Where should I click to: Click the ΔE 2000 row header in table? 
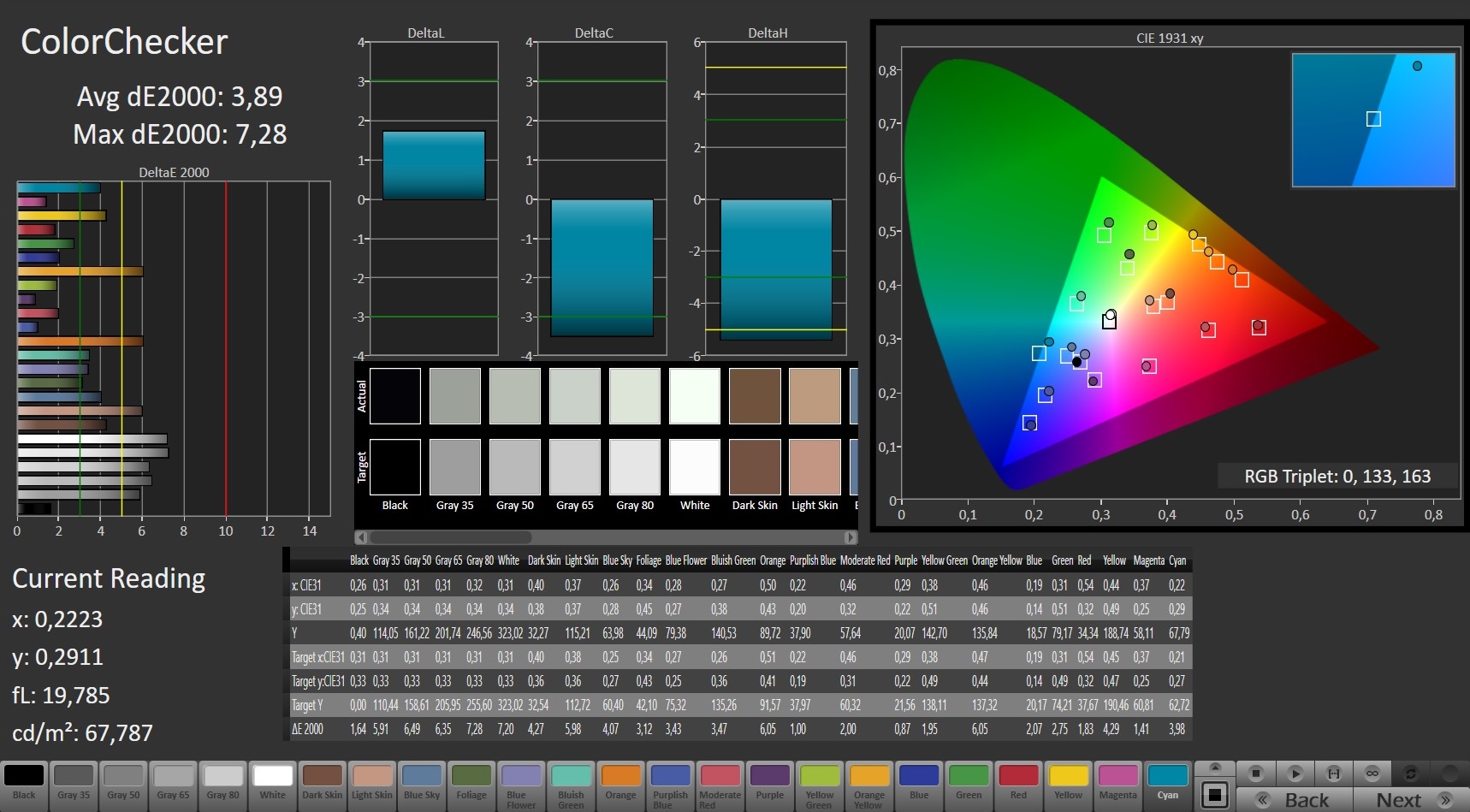(307, 729)
